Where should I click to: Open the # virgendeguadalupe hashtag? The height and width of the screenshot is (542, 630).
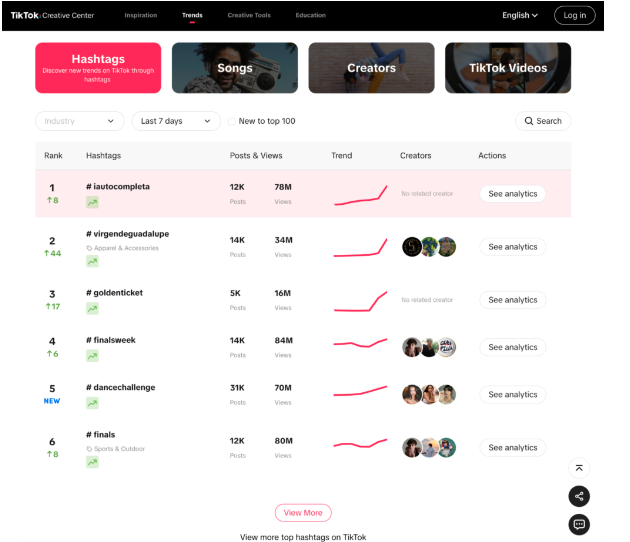pyautogui.click(x=127, y=234)
